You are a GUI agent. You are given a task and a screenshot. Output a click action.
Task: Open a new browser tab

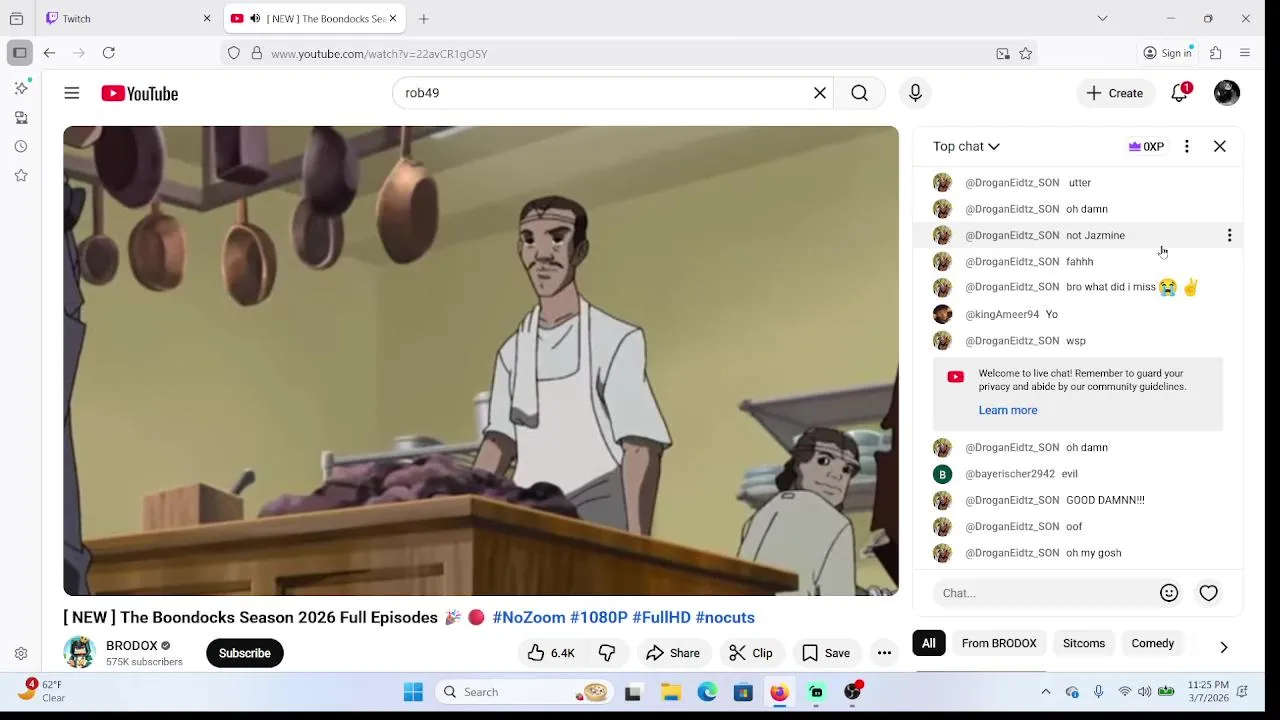[424, 18]
